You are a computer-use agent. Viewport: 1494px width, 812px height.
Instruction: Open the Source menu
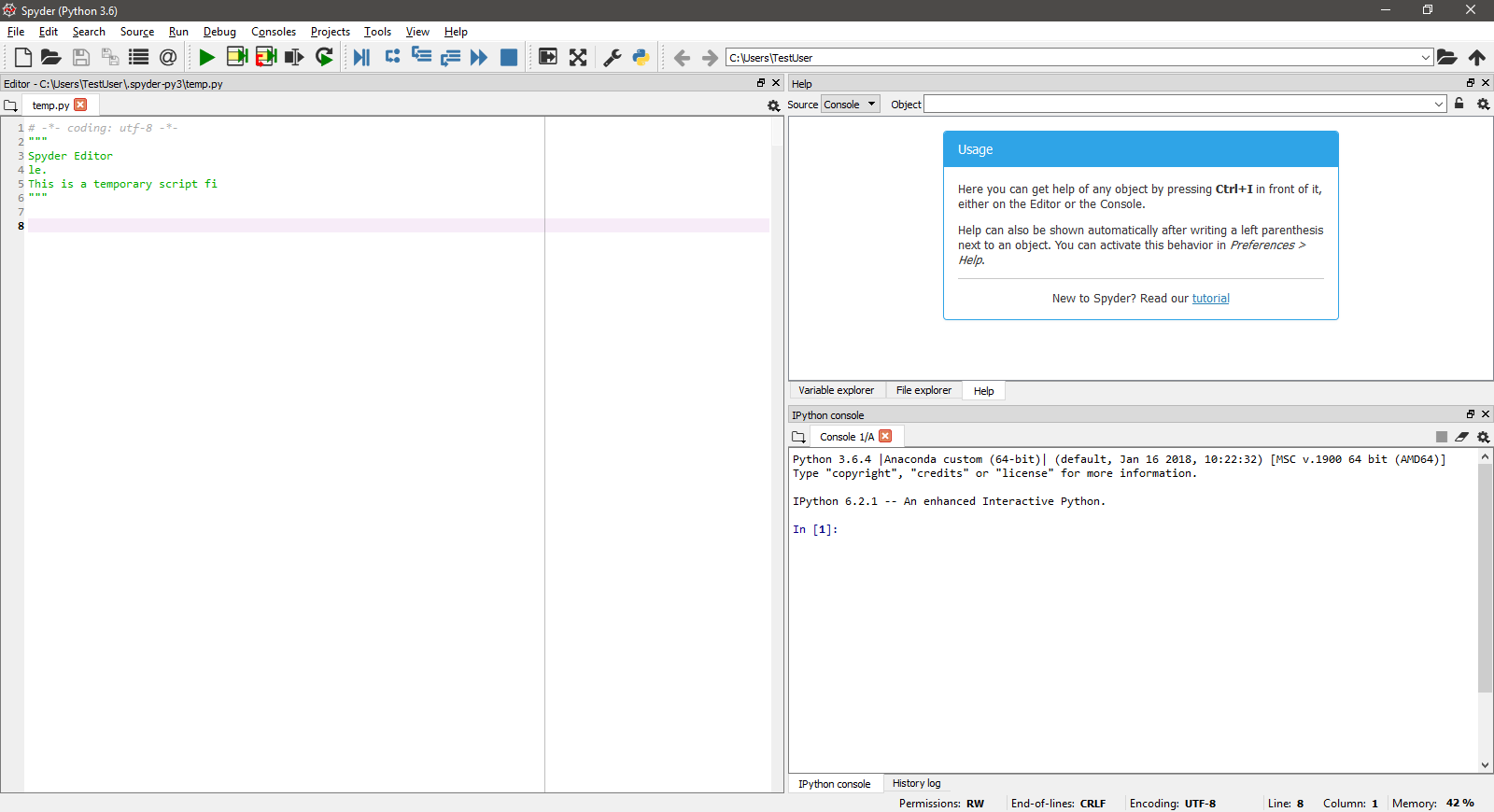coord(137,32)
